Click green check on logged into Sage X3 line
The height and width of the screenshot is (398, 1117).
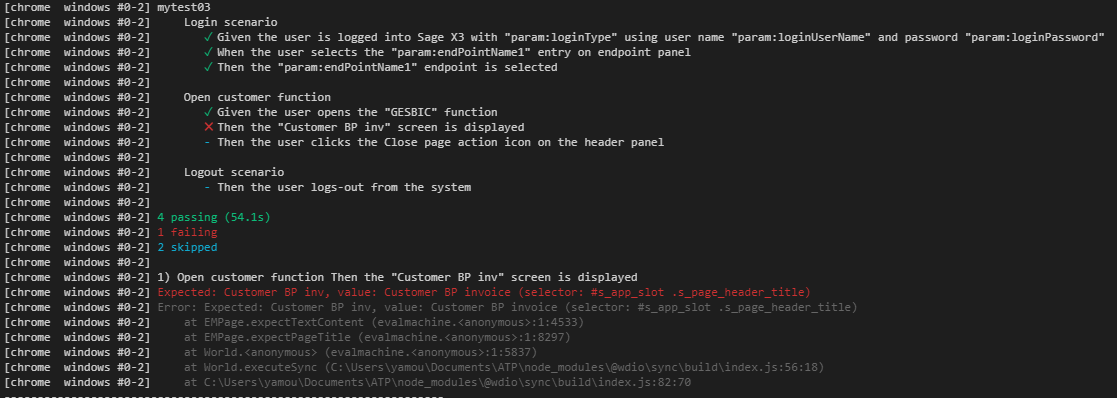click(x=208, y=37)
